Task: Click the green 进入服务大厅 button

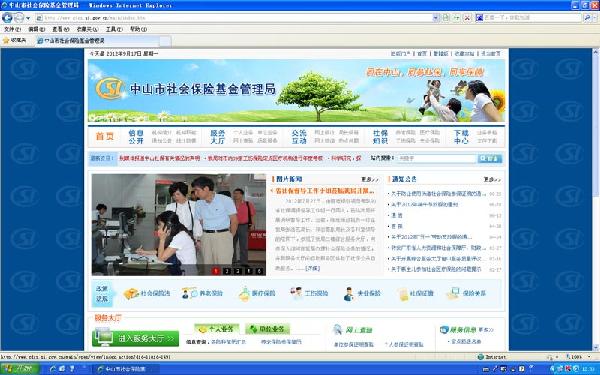Action: tap(135, 339)
